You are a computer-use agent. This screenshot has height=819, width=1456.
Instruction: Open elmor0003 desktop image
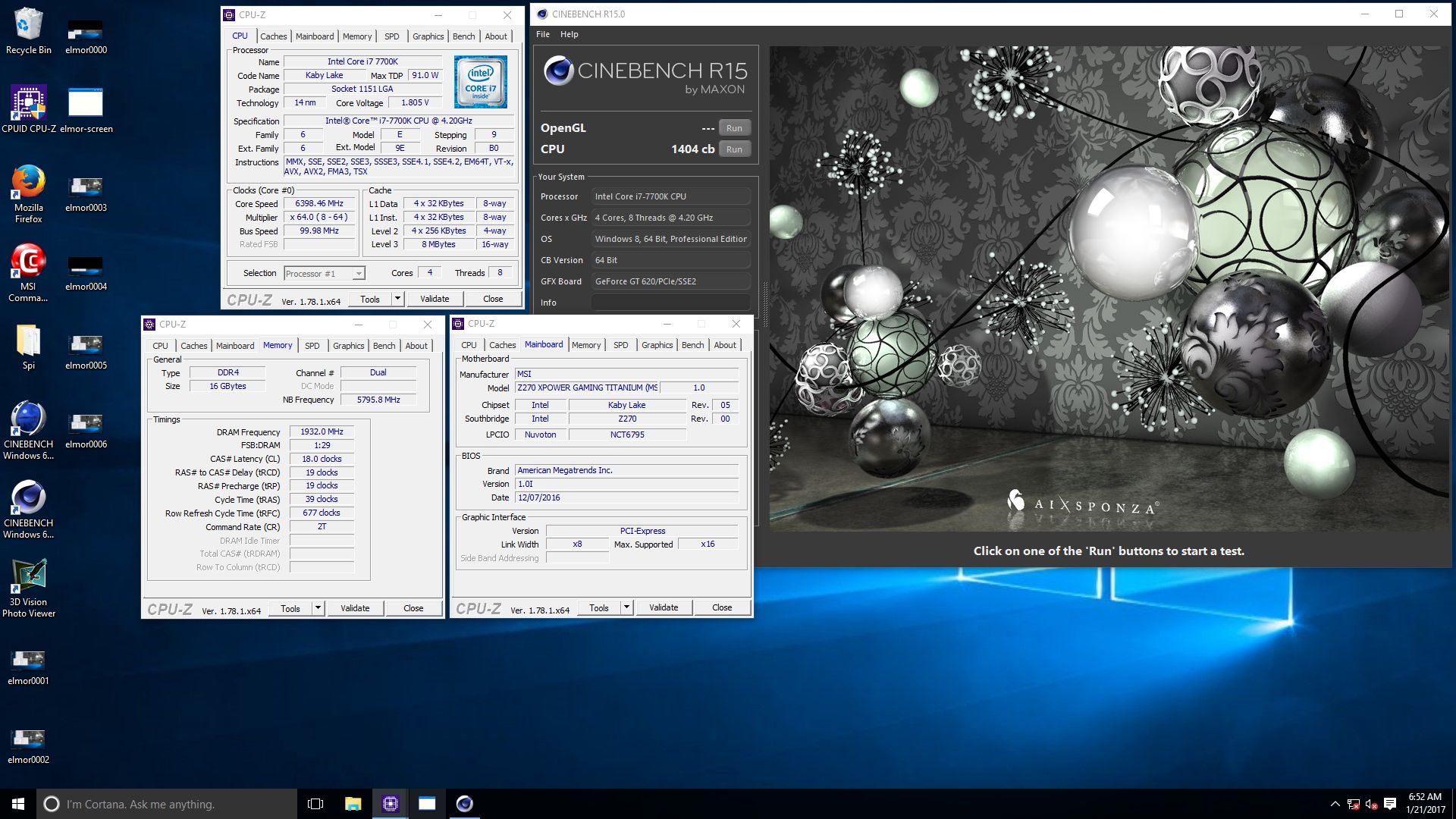(x=86, y=193)
